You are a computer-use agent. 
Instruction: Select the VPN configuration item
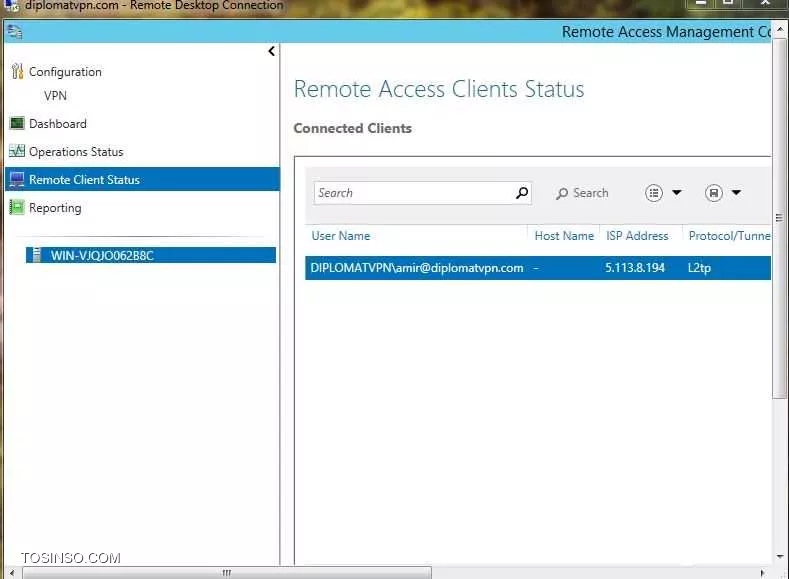pos(55,96)
